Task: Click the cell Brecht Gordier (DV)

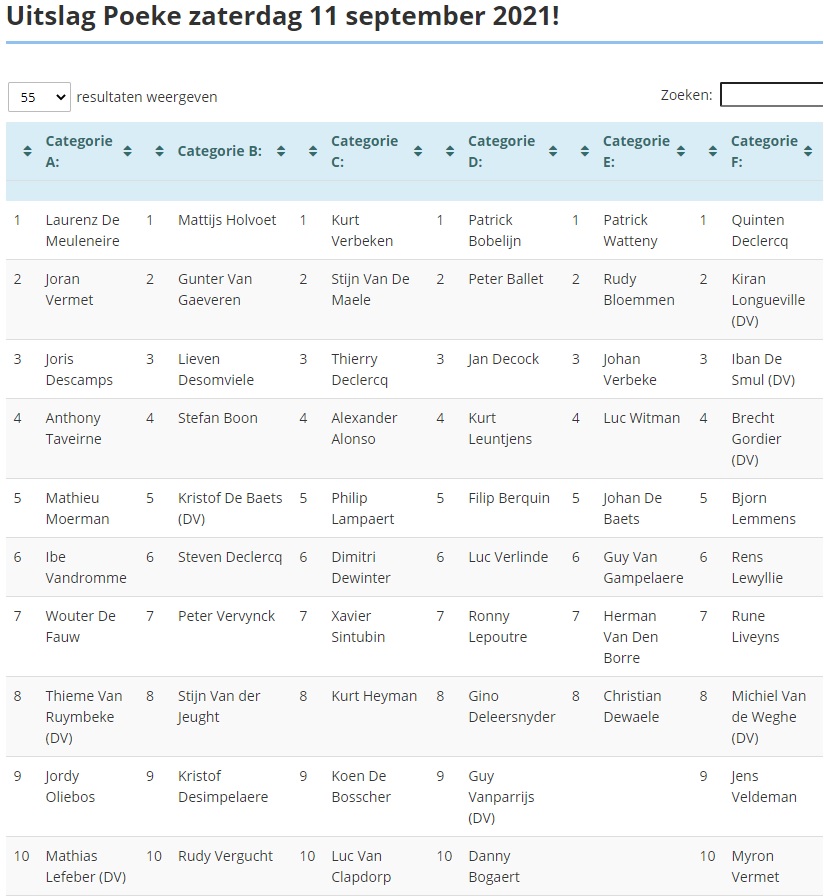Action: [756, 439]
